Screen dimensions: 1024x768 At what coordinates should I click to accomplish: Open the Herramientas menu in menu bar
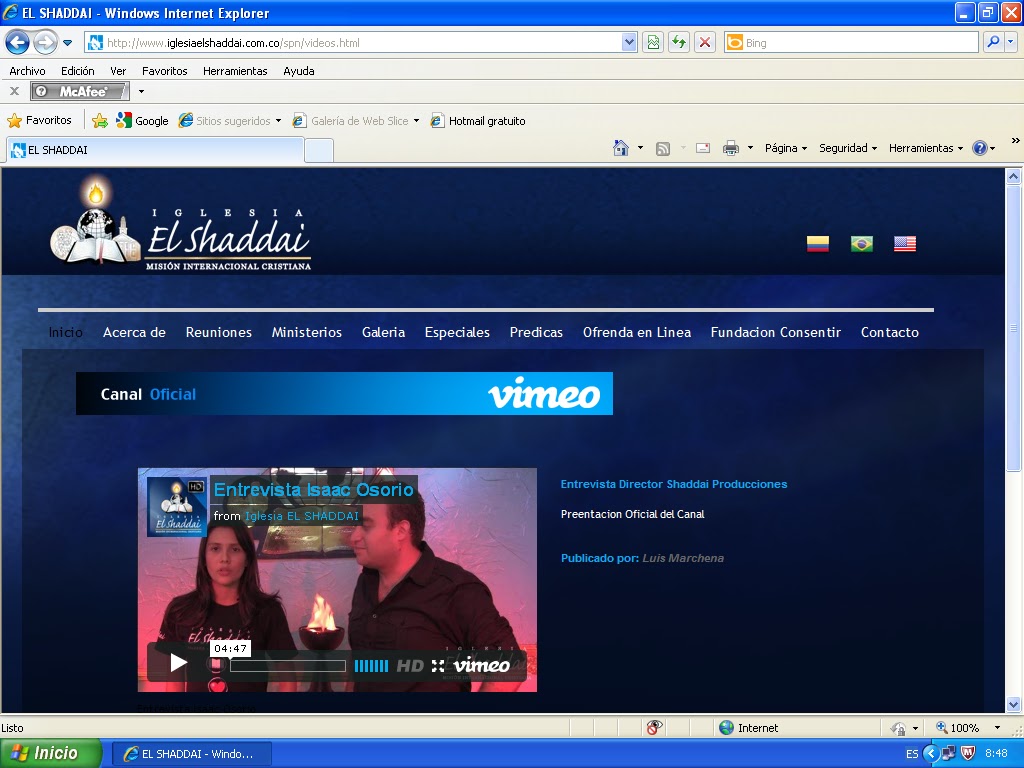click(235, 71)
